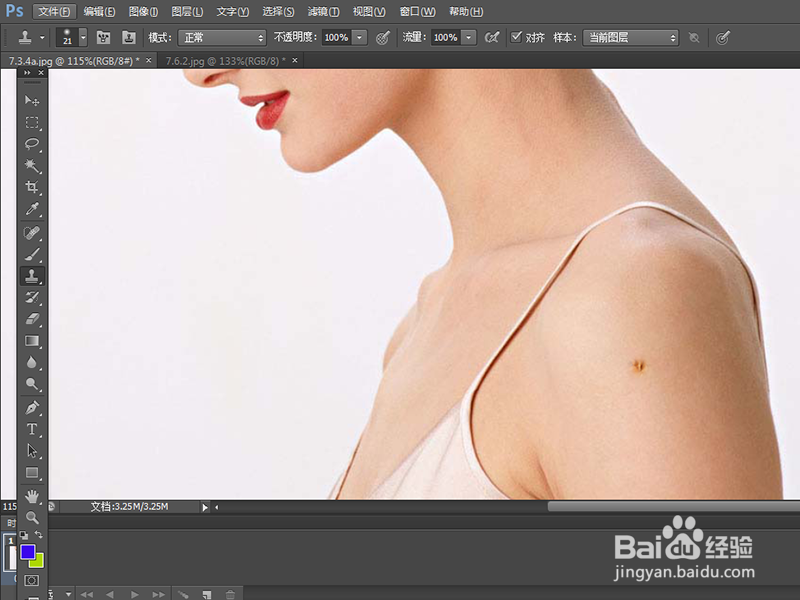
Task: Open the 文件(F) menu
Action: pyautogui.click(x=55, y=12)
